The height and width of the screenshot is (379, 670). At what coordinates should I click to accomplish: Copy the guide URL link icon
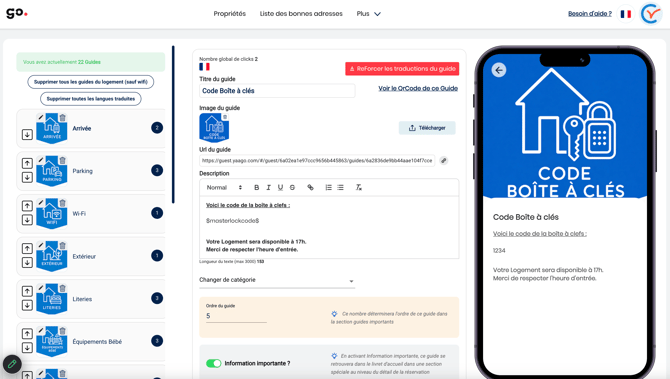[444, 161]
